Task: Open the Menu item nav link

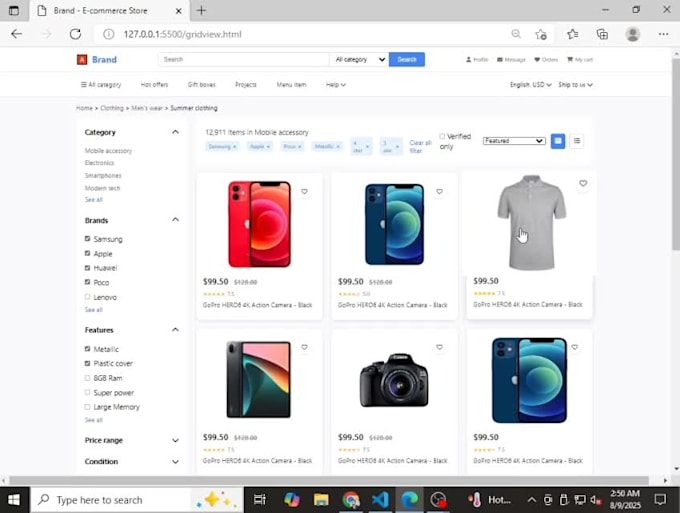Action: pos(291,85)
